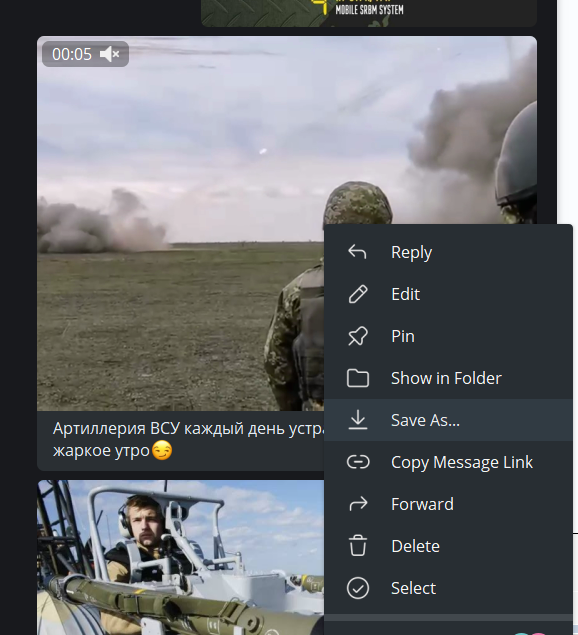578x635 pixels.
Task: Click the Pin pushpin icon
Action: click(x=358, y=336)
